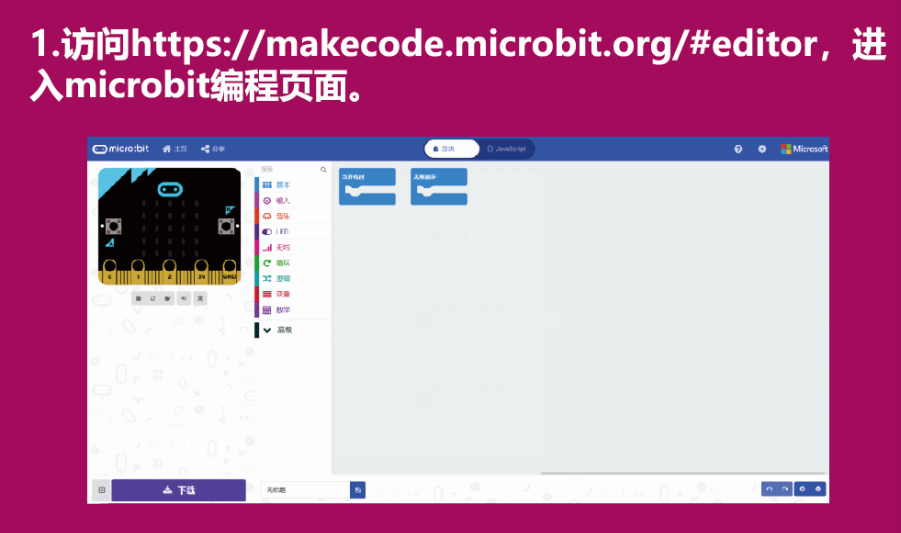Open the Music (音乐) blocks category

click(x=293, y=216)
